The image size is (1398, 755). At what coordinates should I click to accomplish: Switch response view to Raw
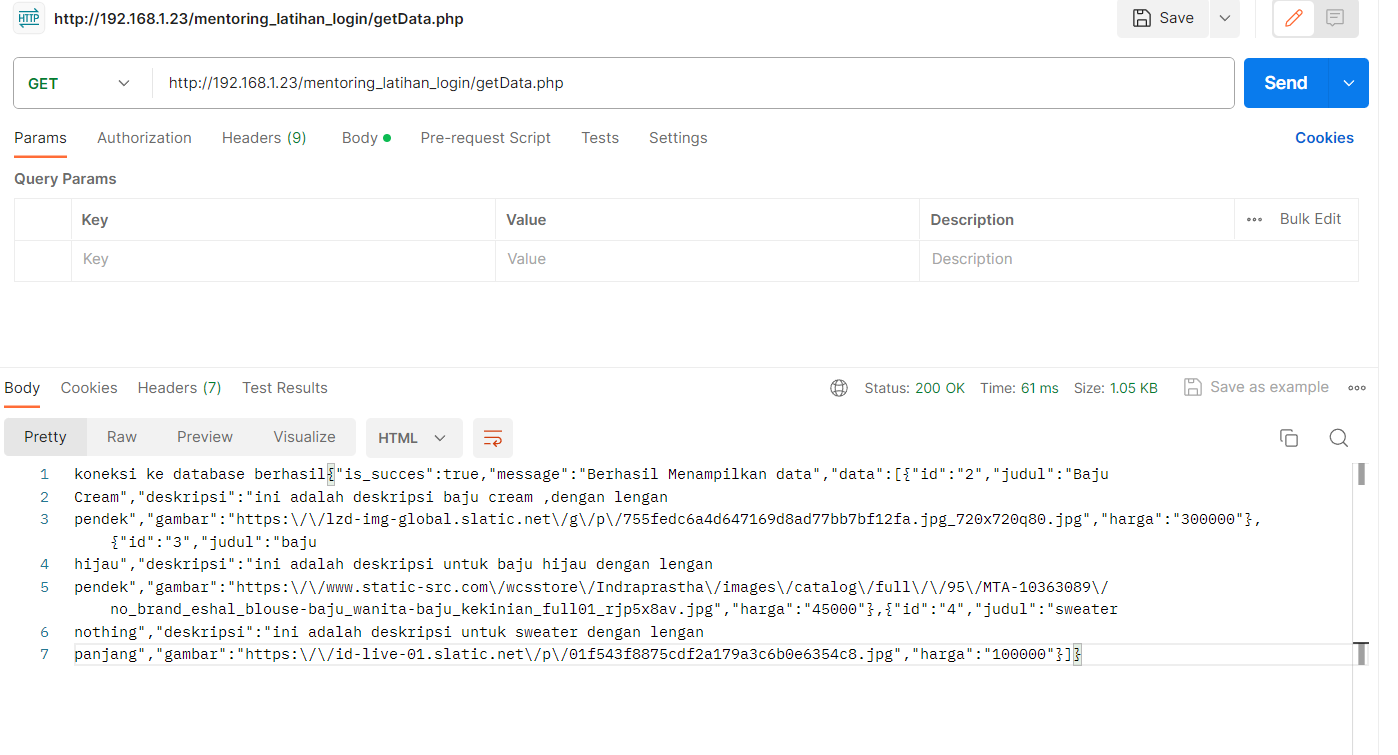click(x=121, y=437)
